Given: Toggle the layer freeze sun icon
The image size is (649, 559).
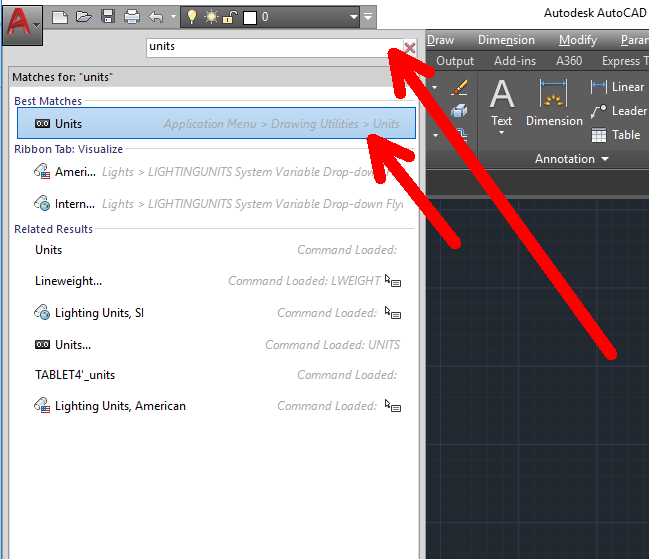Looking at the screenshot, I should [211, 17].
